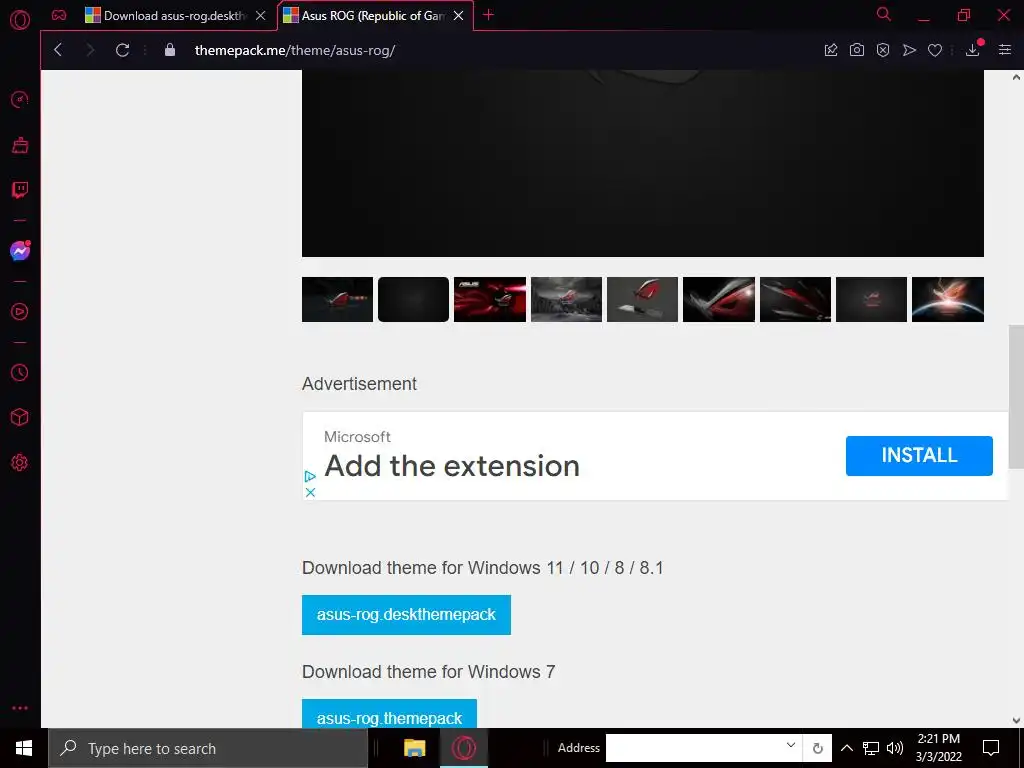
Task: Open the volume speaker tray icon
Action: [x=895, y=748]
